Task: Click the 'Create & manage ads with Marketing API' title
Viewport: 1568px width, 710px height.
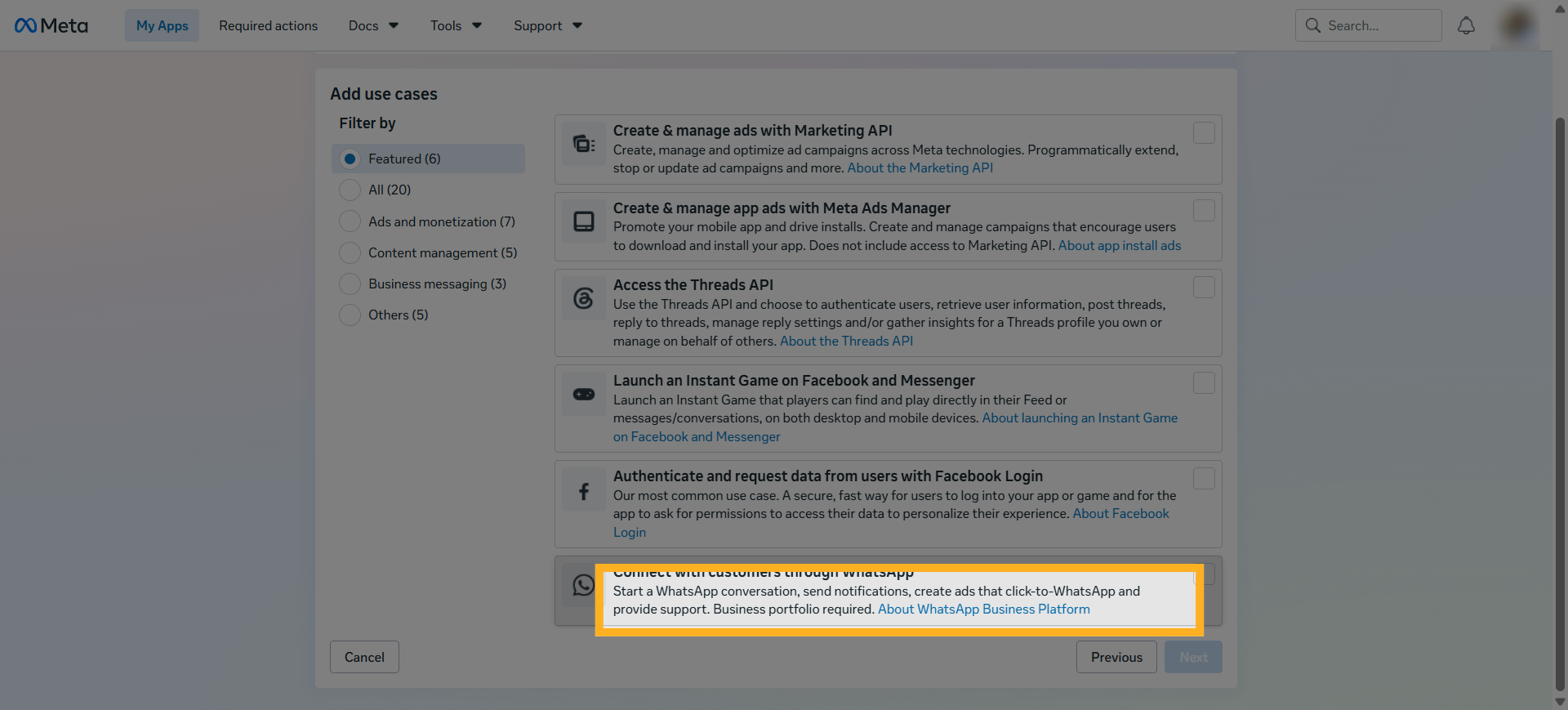Action: click(752, 130)
